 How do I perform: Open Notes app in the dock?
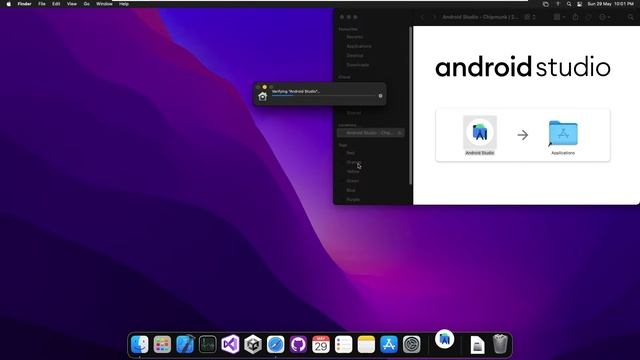366,344
